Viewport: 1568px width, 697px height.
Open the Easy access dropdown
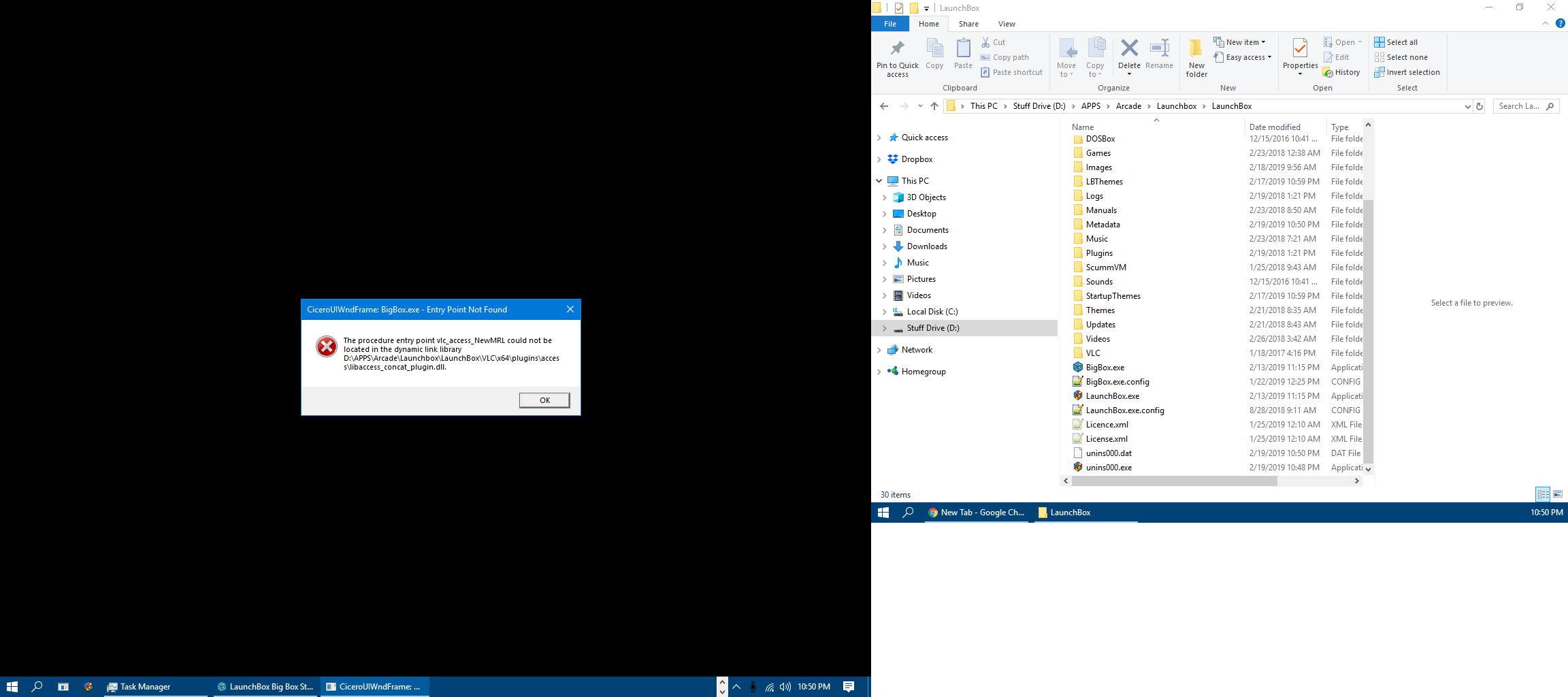click(x=1243, y=57)
